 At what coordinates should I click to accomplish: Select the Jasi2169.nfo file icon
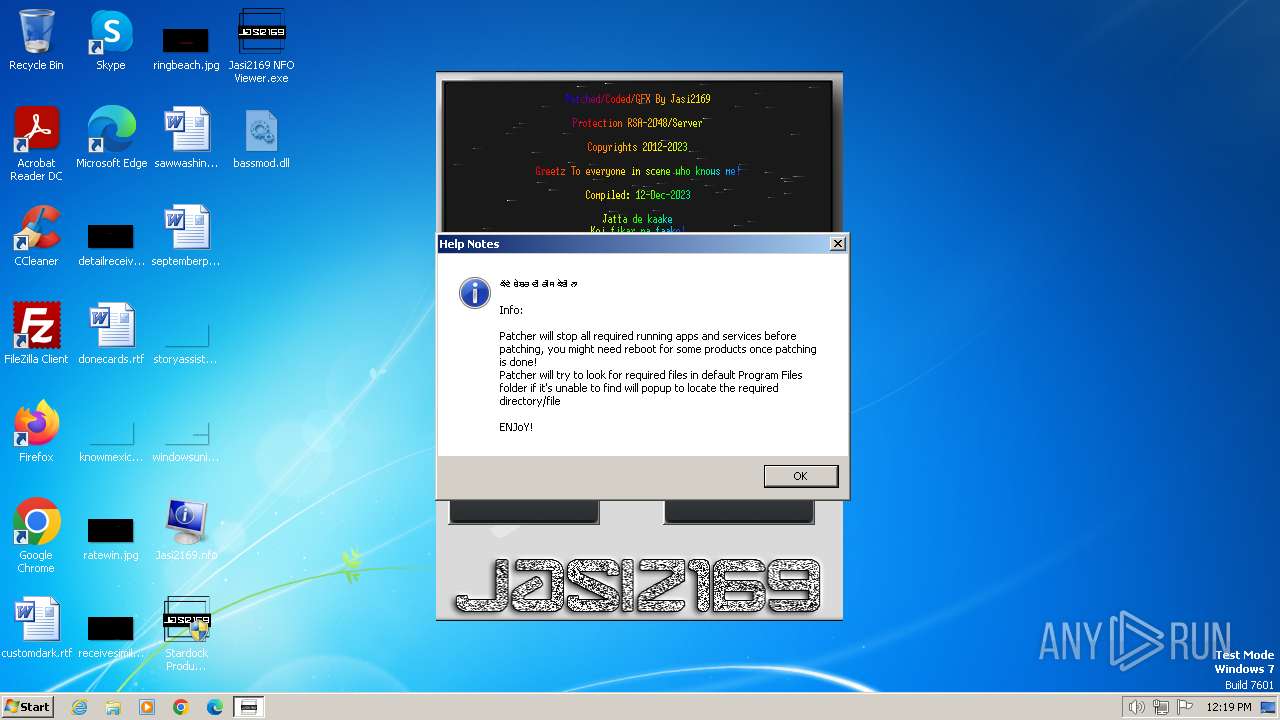coord(186,530)
